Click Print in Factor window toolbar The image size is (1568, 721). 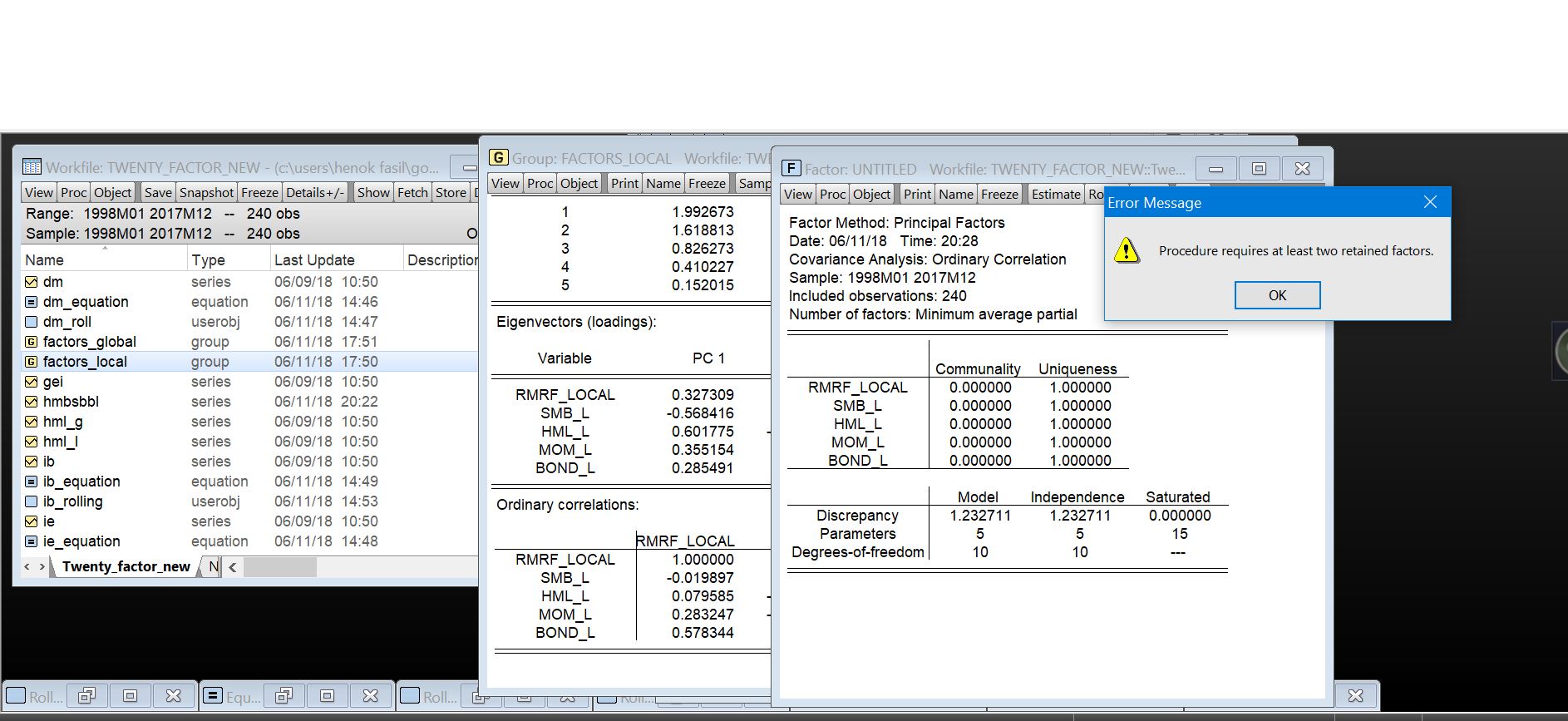click(917, 194)
